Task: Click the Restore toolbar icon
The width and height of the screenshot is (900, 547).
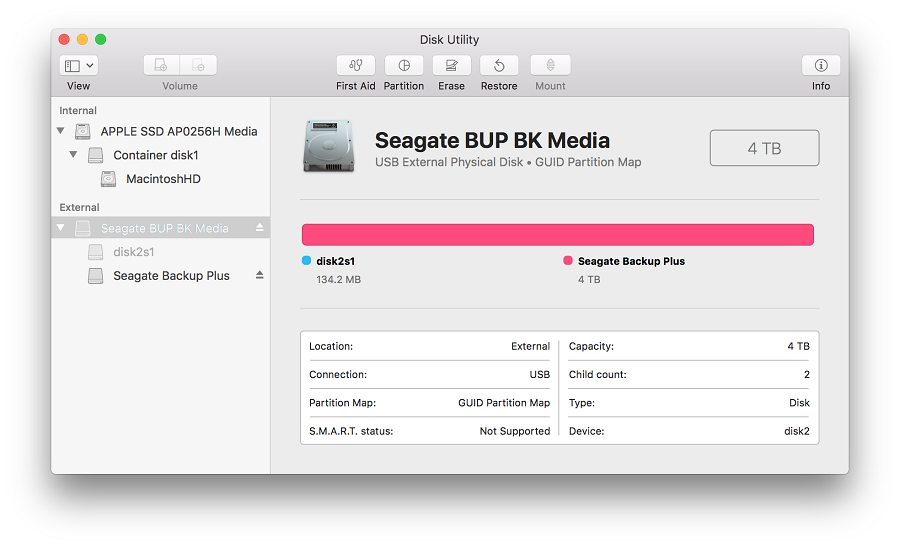Action: 499,65
